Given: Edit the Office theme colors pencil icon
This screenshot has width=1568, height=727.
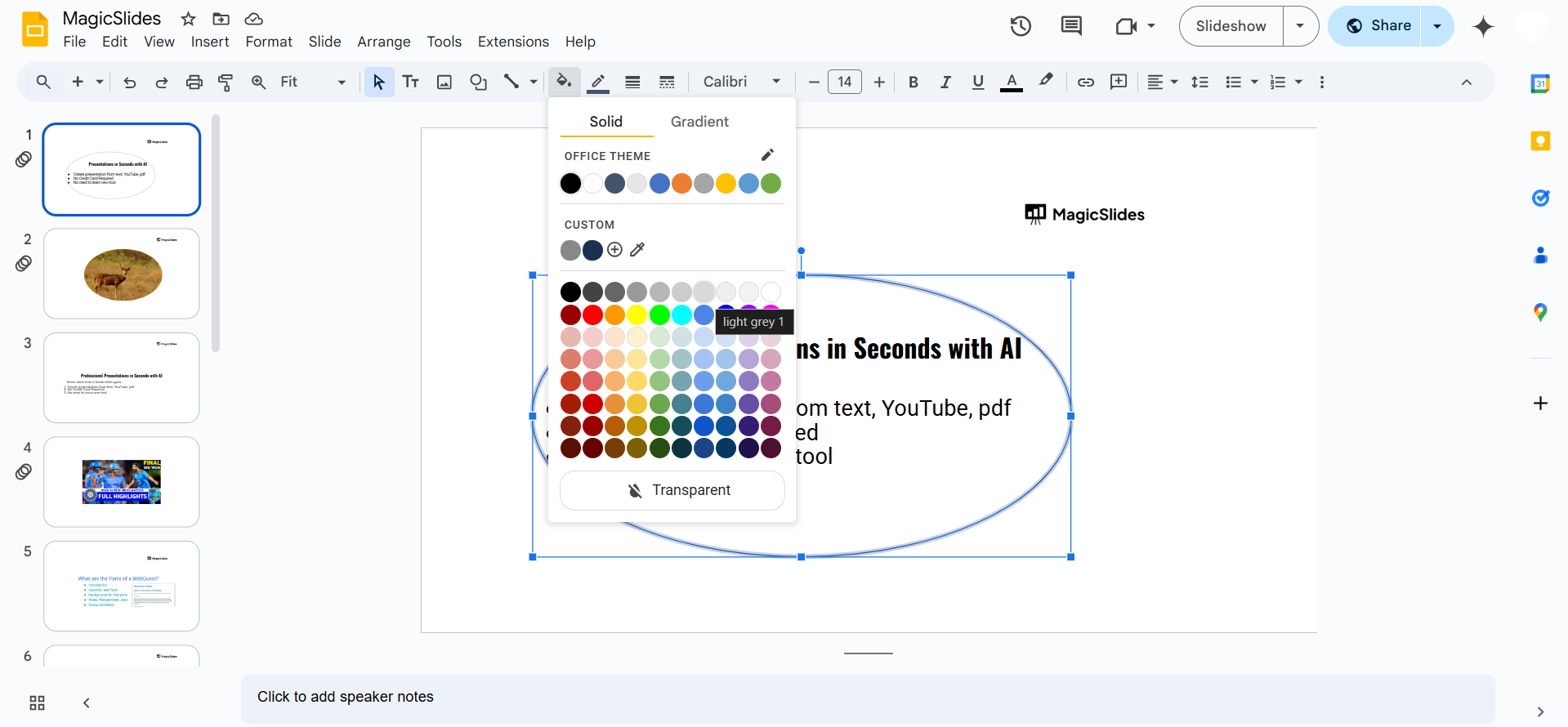Looking at the screenshot, I should coord(767,155).
